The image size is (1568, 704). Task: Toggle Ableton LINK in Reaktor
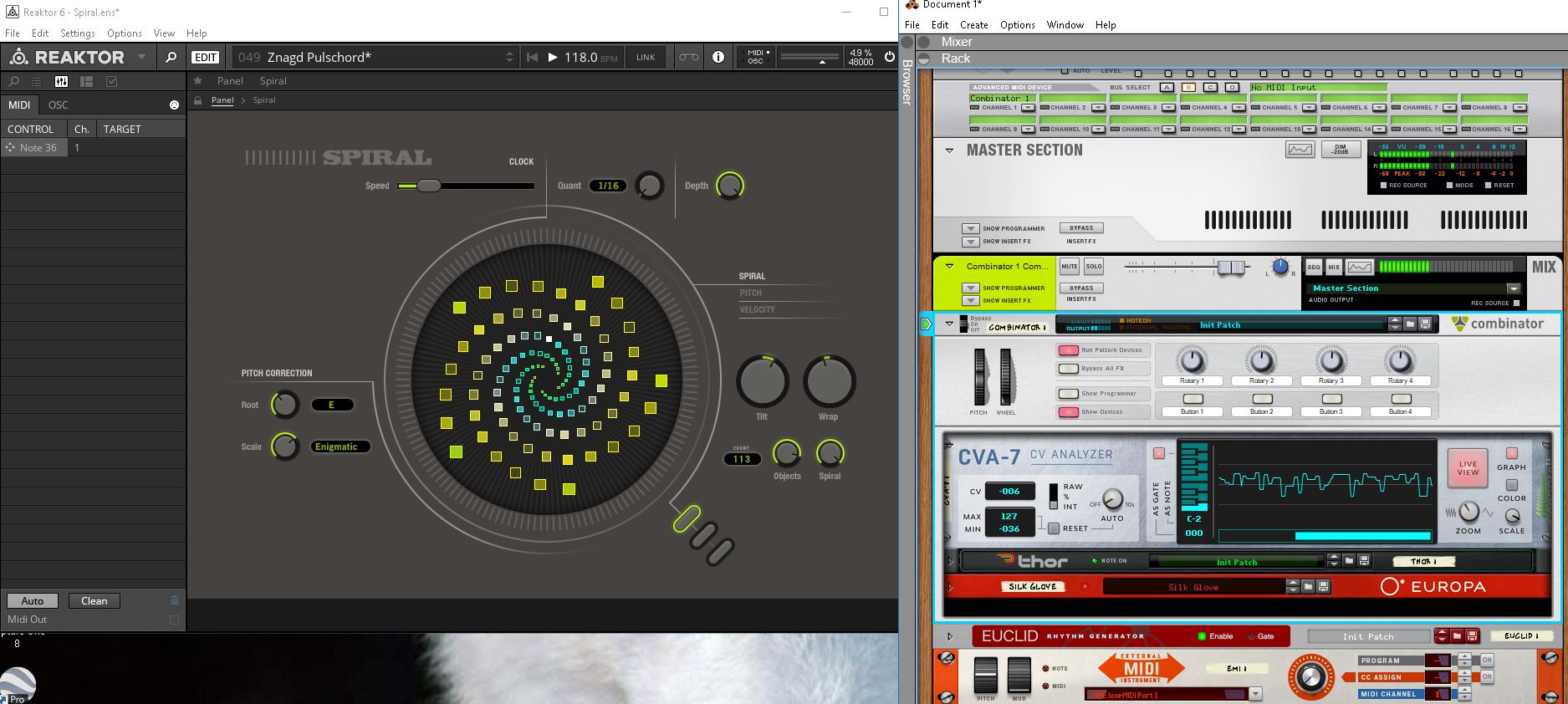(646, 57)
